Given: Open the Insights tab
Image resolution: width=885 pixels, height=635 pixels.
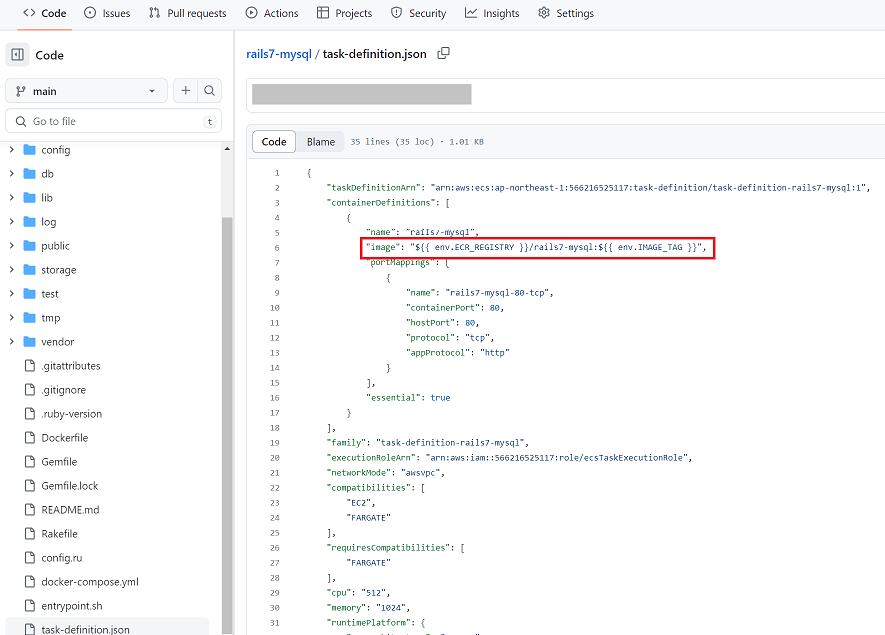Looking at the screenshot, I should click(492, 13).
